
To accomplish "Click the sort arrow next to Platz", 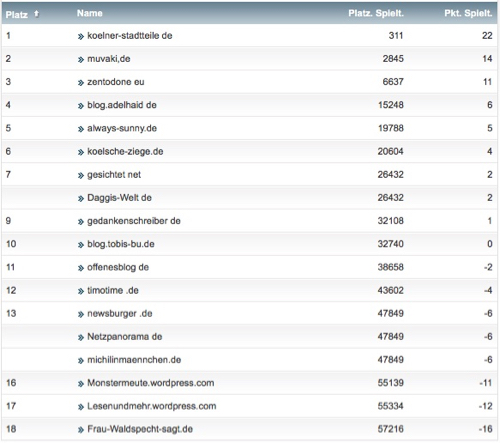I will [x=36, y=14].
